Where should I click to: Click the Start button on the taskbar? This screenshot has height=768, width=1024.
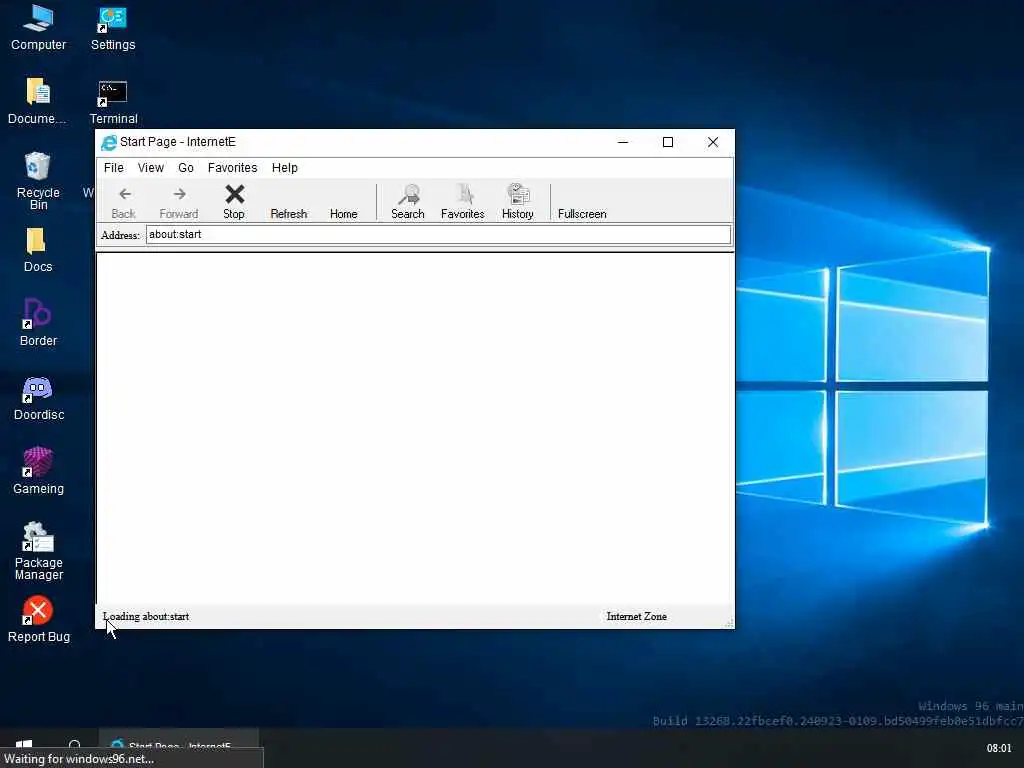tap(24, 746)
